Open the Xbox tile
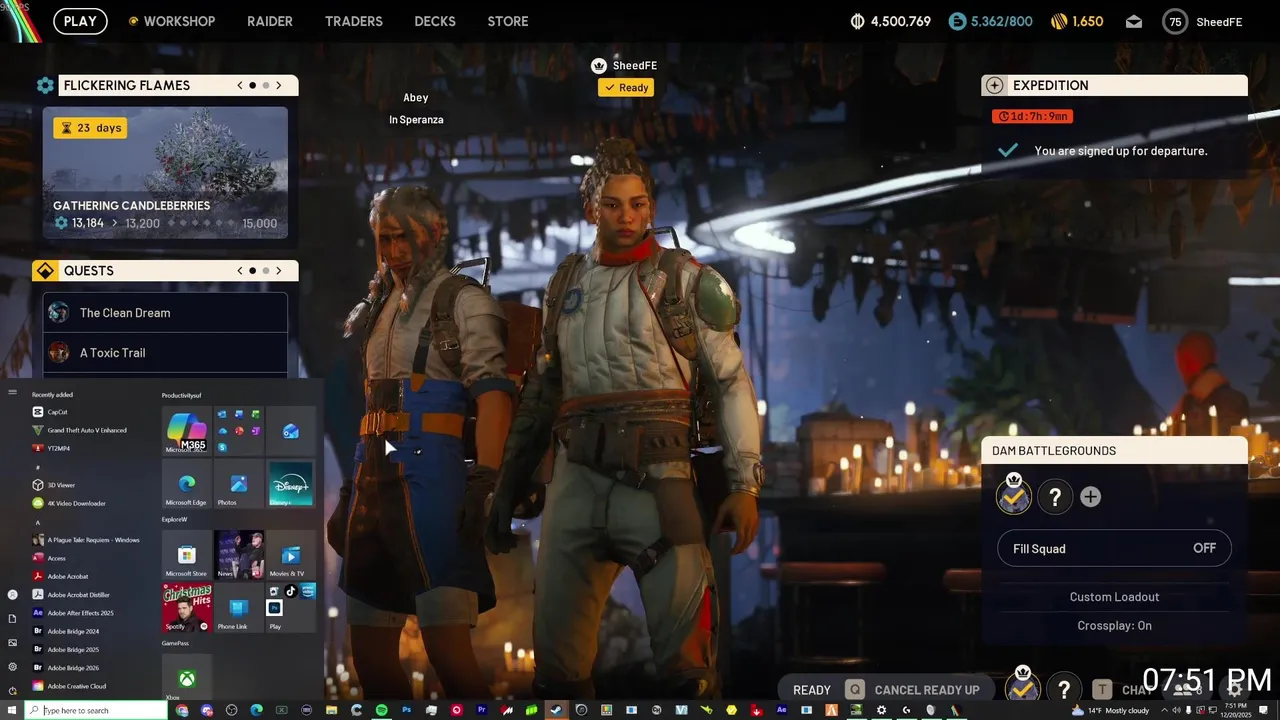This screenshot has height=720, width=1280. pos(186,679)
